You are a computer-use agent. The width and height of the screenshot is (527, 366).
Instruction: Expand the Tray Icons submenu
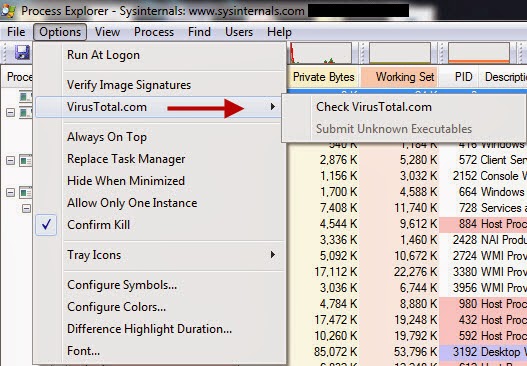tap(159, 255)
